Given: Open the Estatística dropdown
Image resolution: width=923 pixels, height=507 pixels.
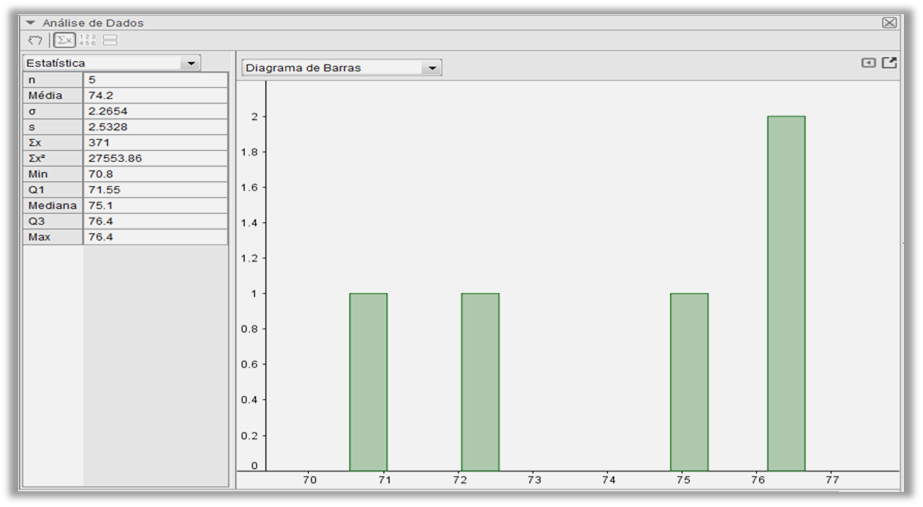Looking at the screenshot, I should point(190,63).
